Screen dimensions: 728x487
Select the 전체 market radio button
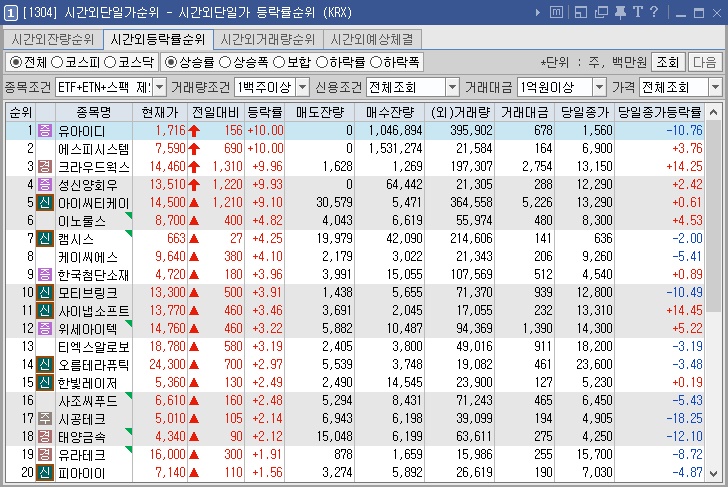point(16,62)
